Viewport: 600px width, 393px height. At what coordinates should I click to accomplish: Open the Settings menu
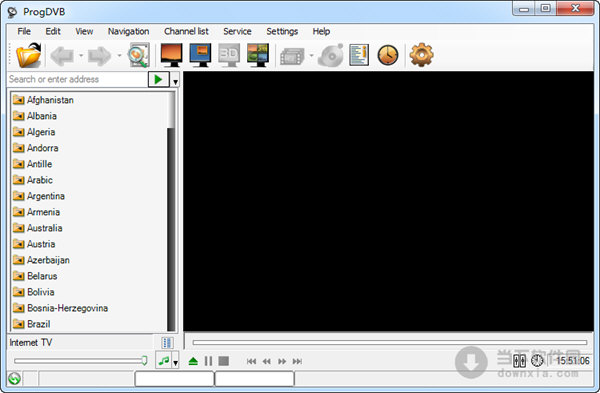click(282, 31)
